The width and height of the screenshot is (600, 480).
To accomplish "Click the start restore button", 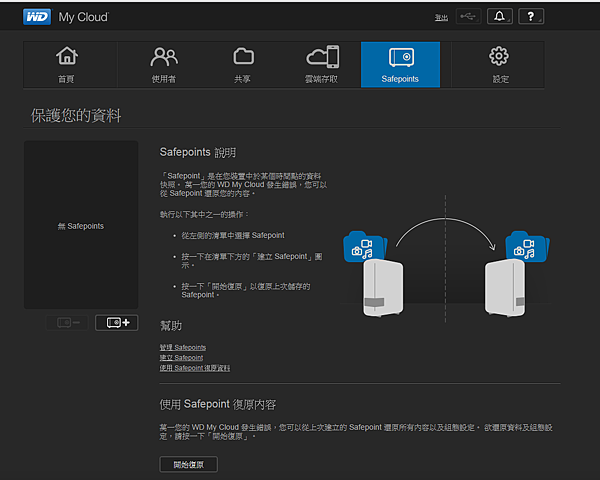I will coord(188,464).
